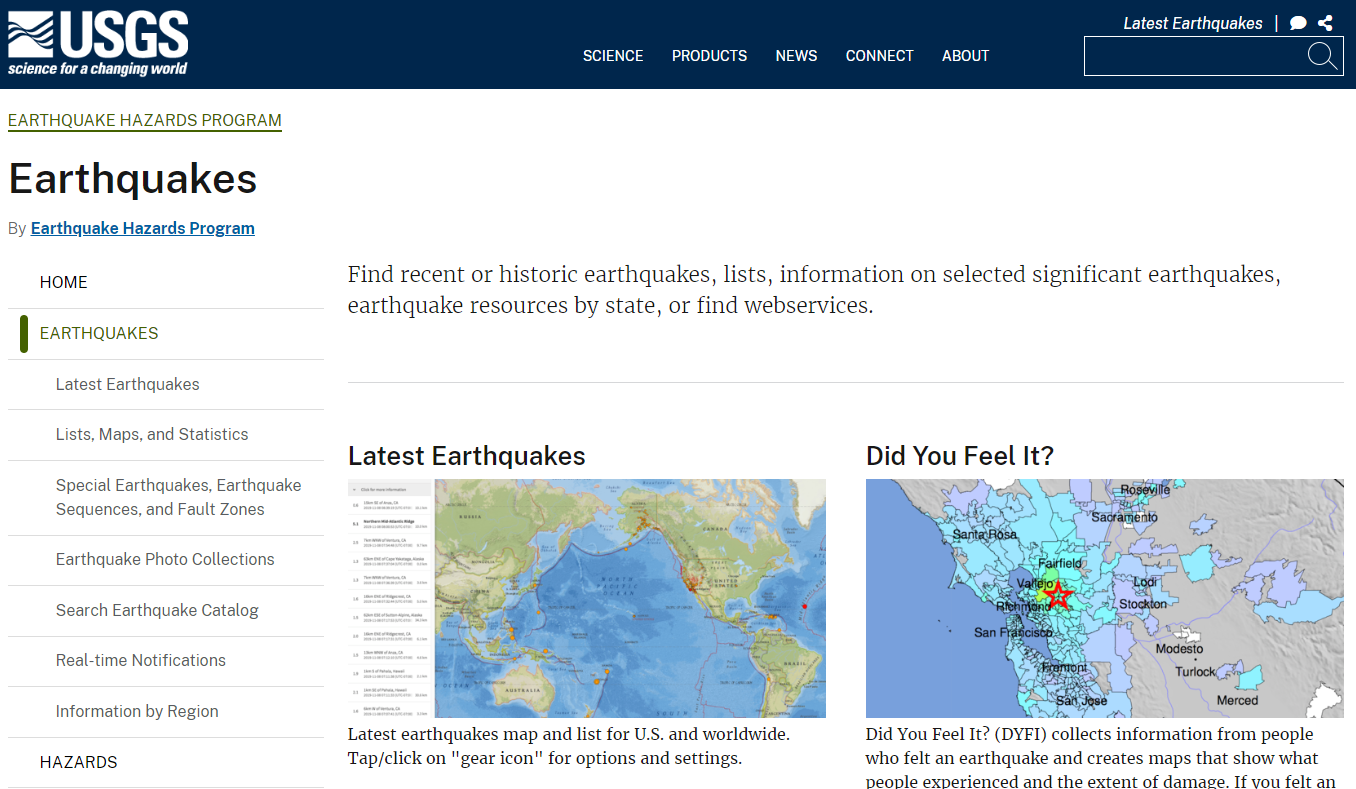
Task: Open the SCIENCE menu
Action: click(x=613, y=56)
